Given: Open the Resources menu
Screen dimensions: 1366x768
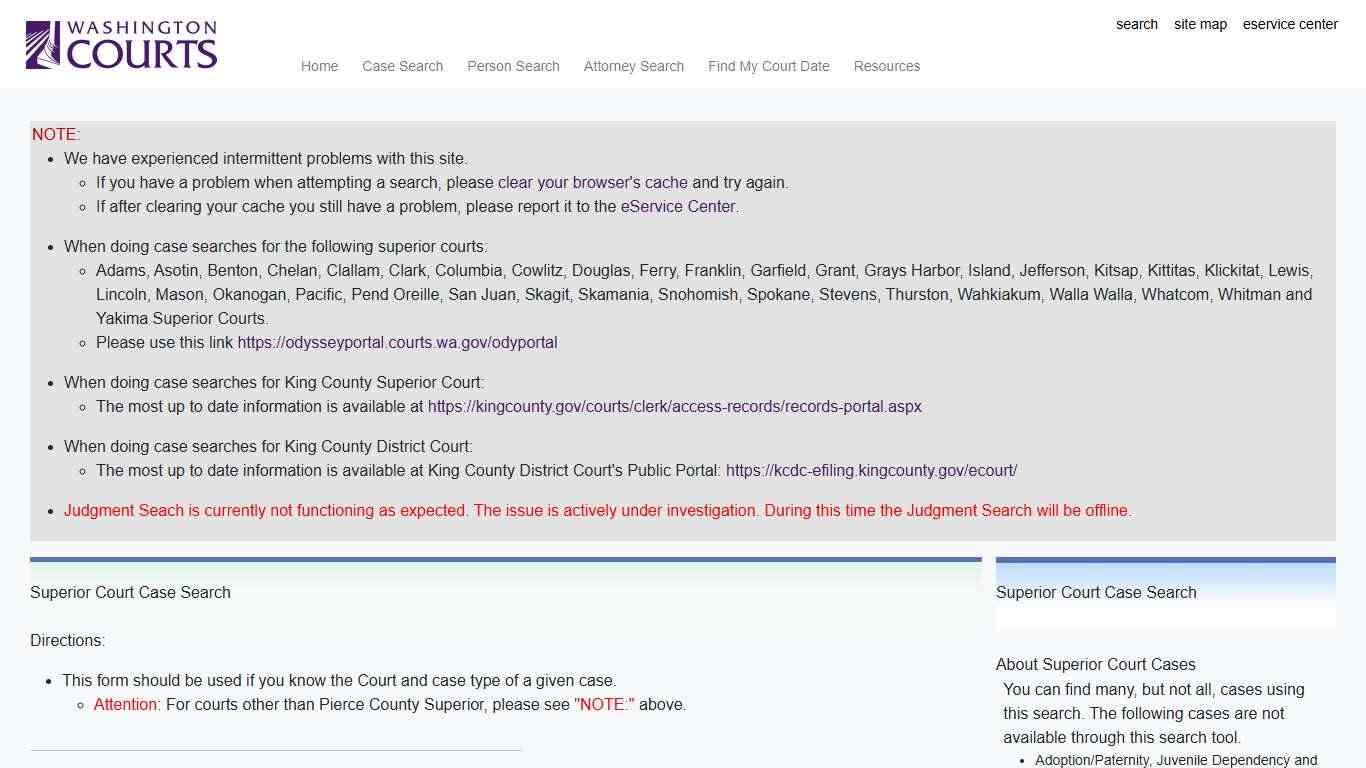Looking at the screenshot, I should (x=886, y=66).
